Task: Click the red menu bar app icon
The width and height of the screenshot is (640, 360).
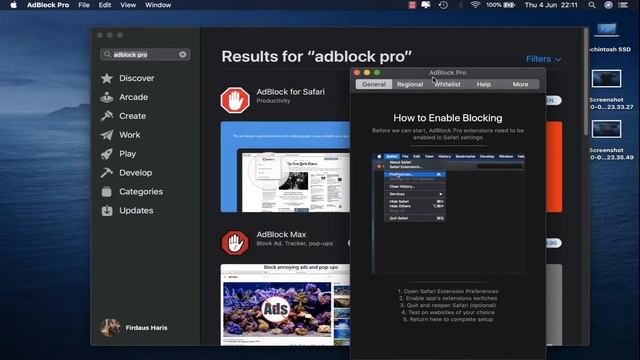Action: [411, 5]
